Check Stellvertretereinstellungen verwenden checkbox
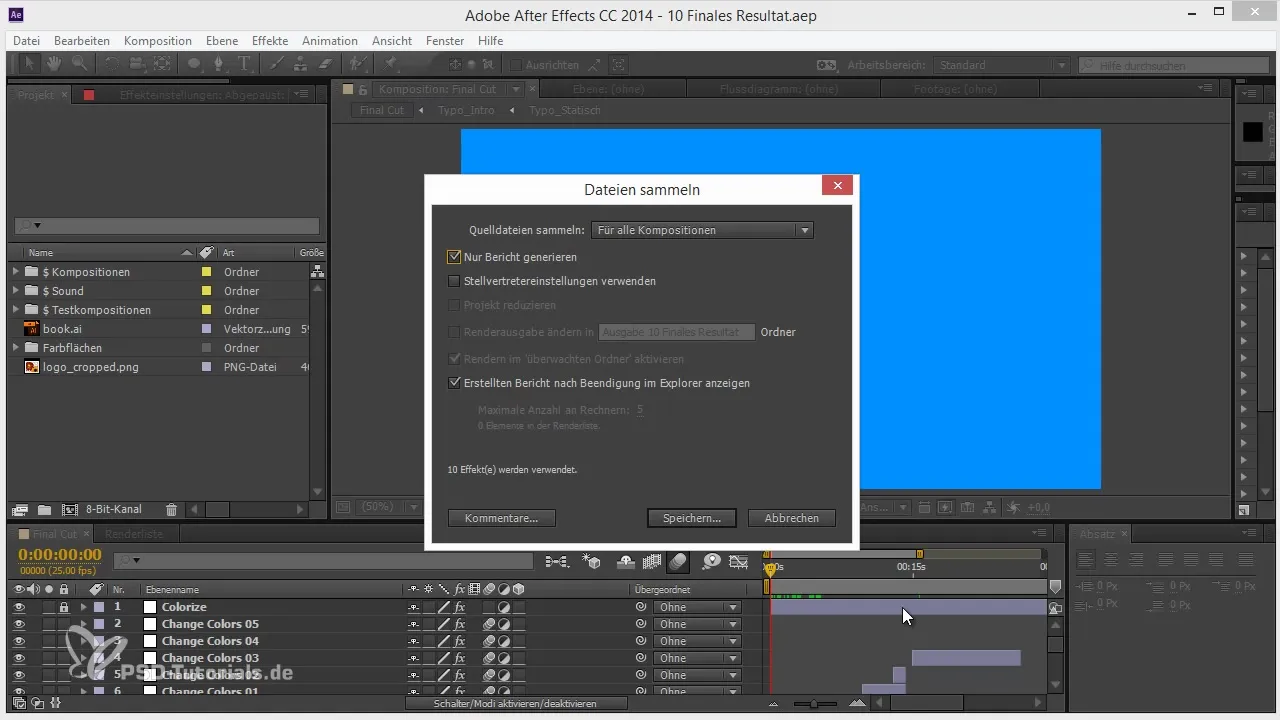The width and height of the screenshot is (1280, 720). pos(455,281)
